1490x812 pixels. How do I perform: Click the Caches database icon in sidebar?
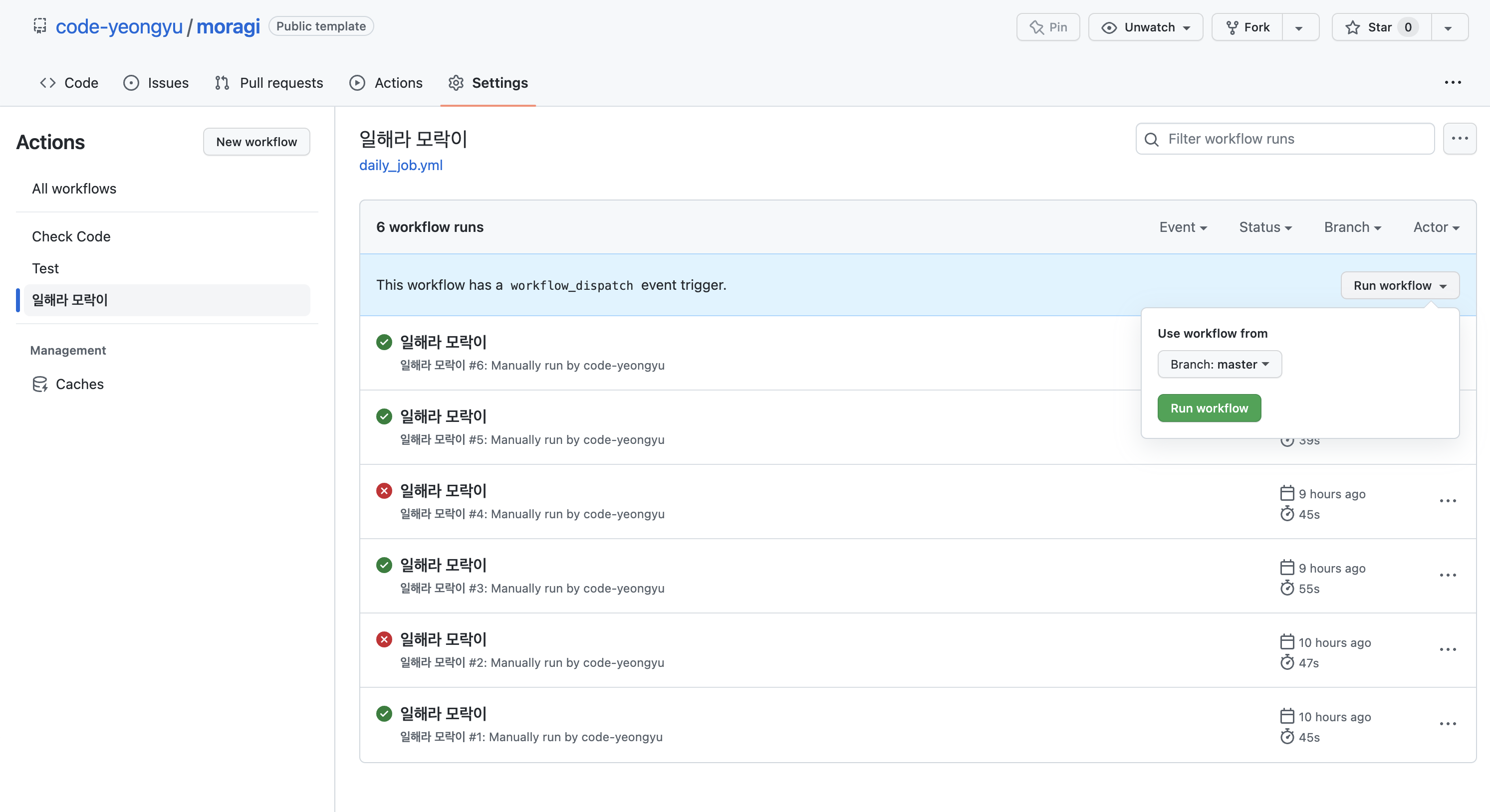coord(40,384)
